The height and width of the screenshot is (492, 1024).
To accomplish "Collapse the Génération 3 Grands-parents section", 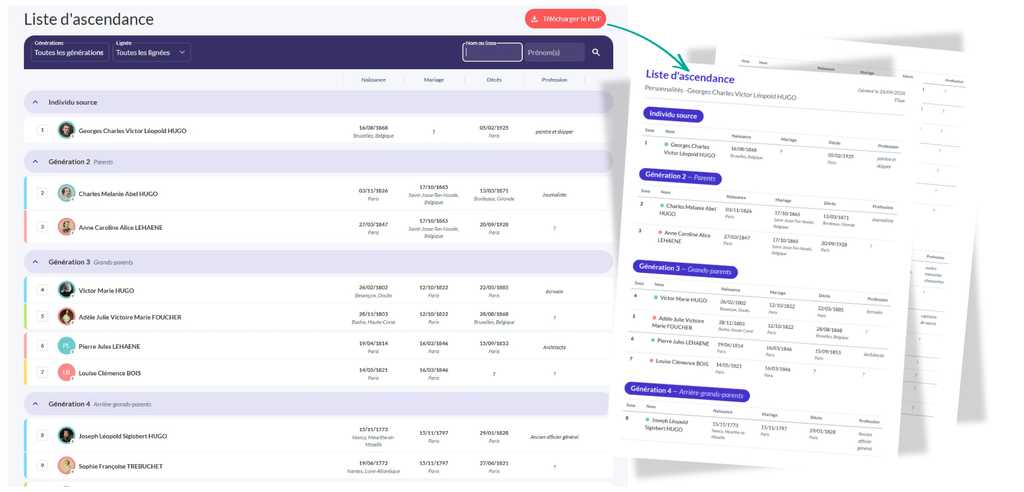I will pos(36,261).
